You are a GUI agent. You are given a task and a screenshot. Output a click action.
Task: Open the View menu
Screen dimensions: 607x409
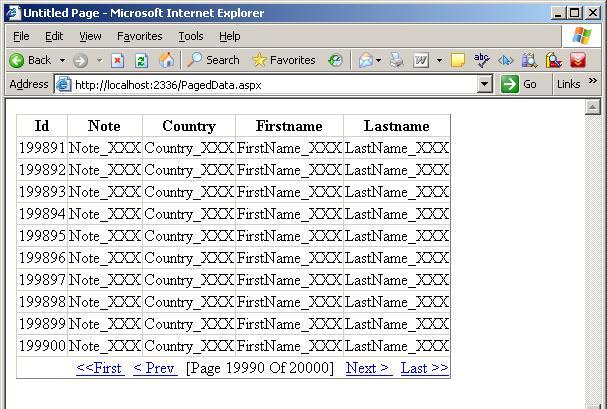point(90,36)
